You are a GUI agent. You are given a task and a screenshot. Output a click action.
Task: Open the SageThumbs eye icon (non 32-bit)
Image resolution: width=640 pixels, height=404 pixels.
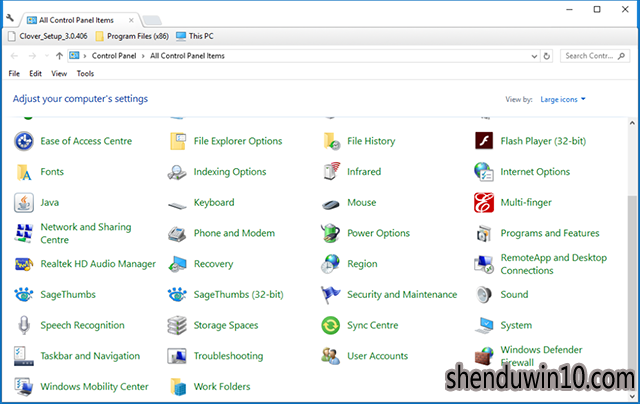coord(24,295)
